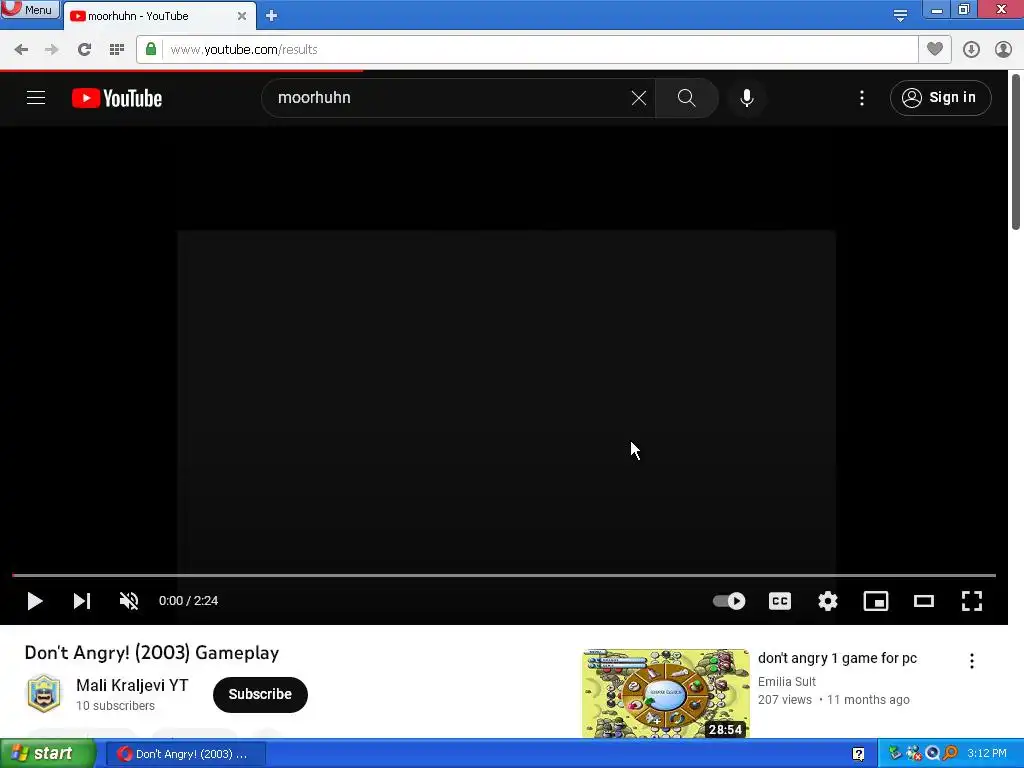The height and width of the screenshot is (768, 1024).
Task: Open YouTube hamburger guide menu
Action: click(36, 98)
